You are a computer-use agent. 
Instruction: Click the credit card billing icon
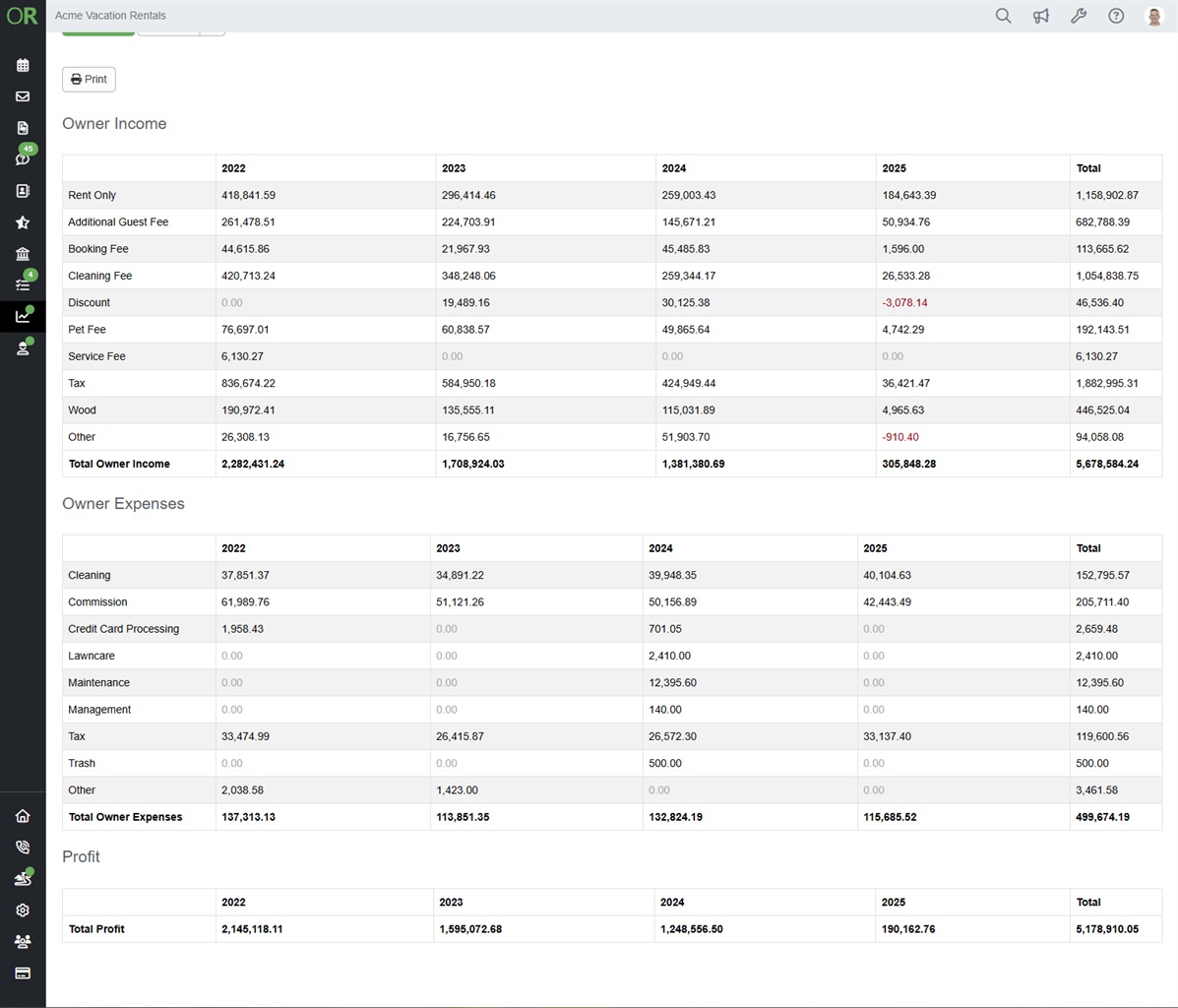(x=23, y=974)
